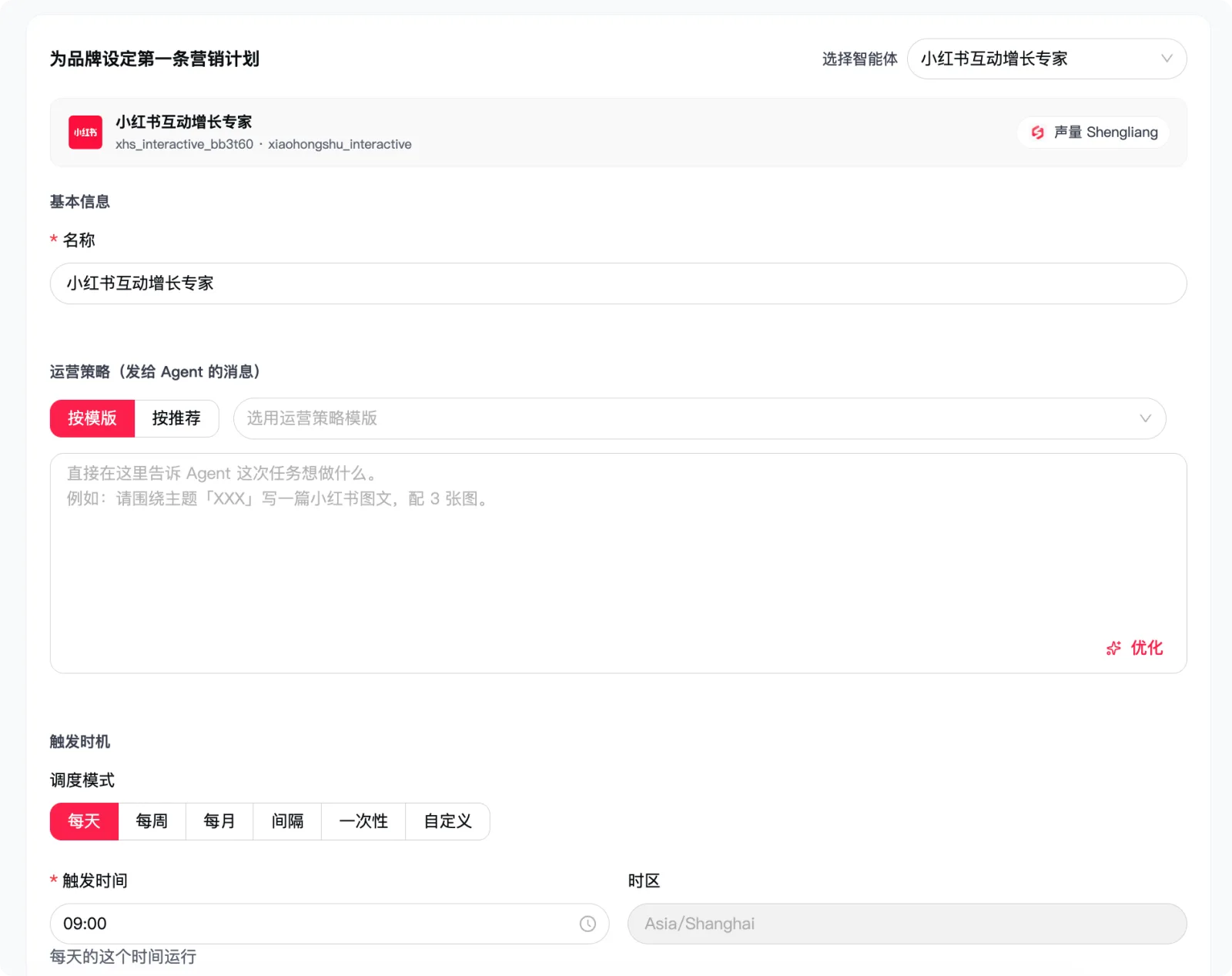1232x976 pixels.
Task: Click the 优化 button in the strategy box
Action: pos(1134,649)
